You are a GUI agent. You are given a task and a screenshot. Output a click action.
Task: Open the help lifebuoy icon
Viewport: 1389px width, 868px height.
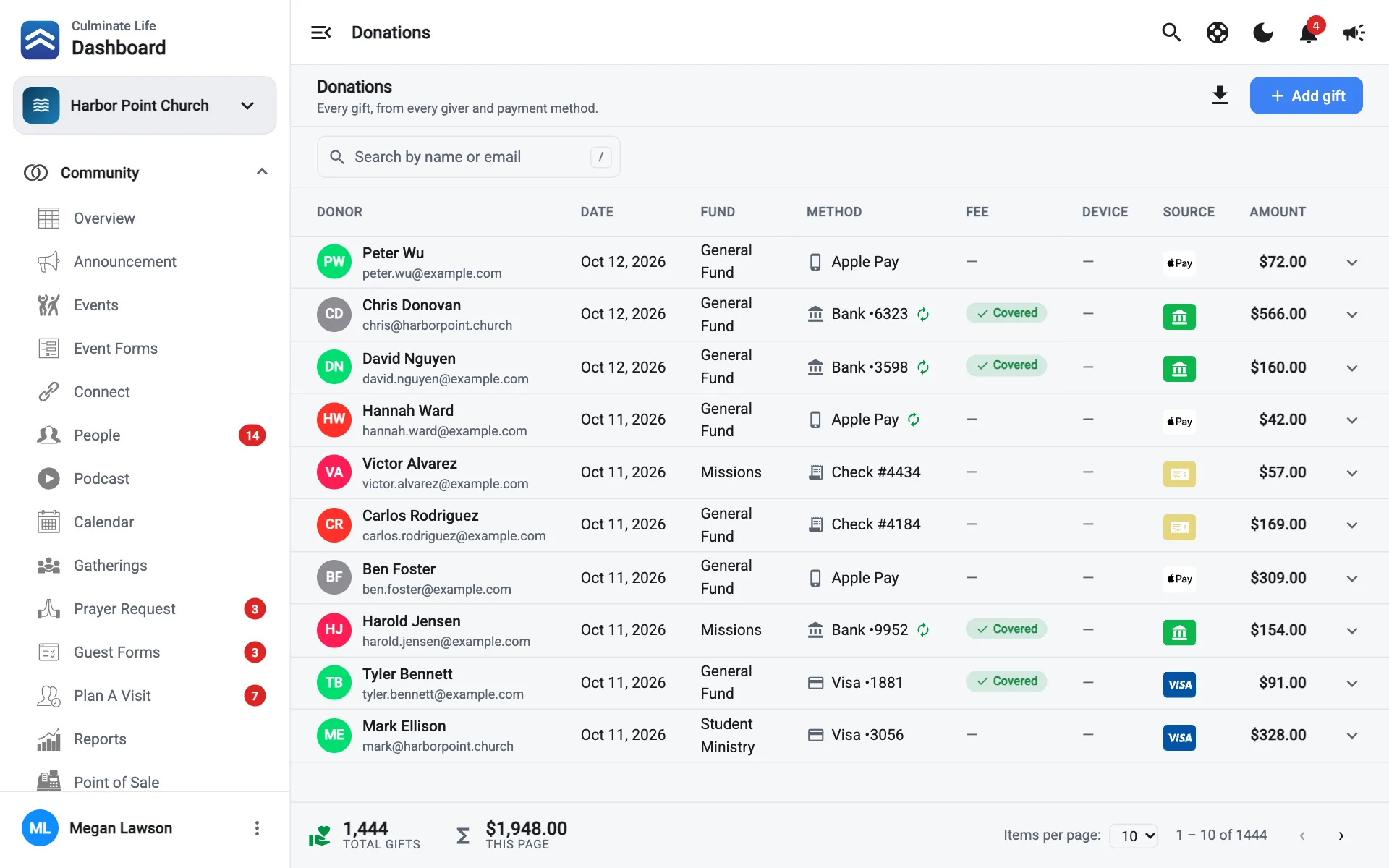coord(1218,33)
